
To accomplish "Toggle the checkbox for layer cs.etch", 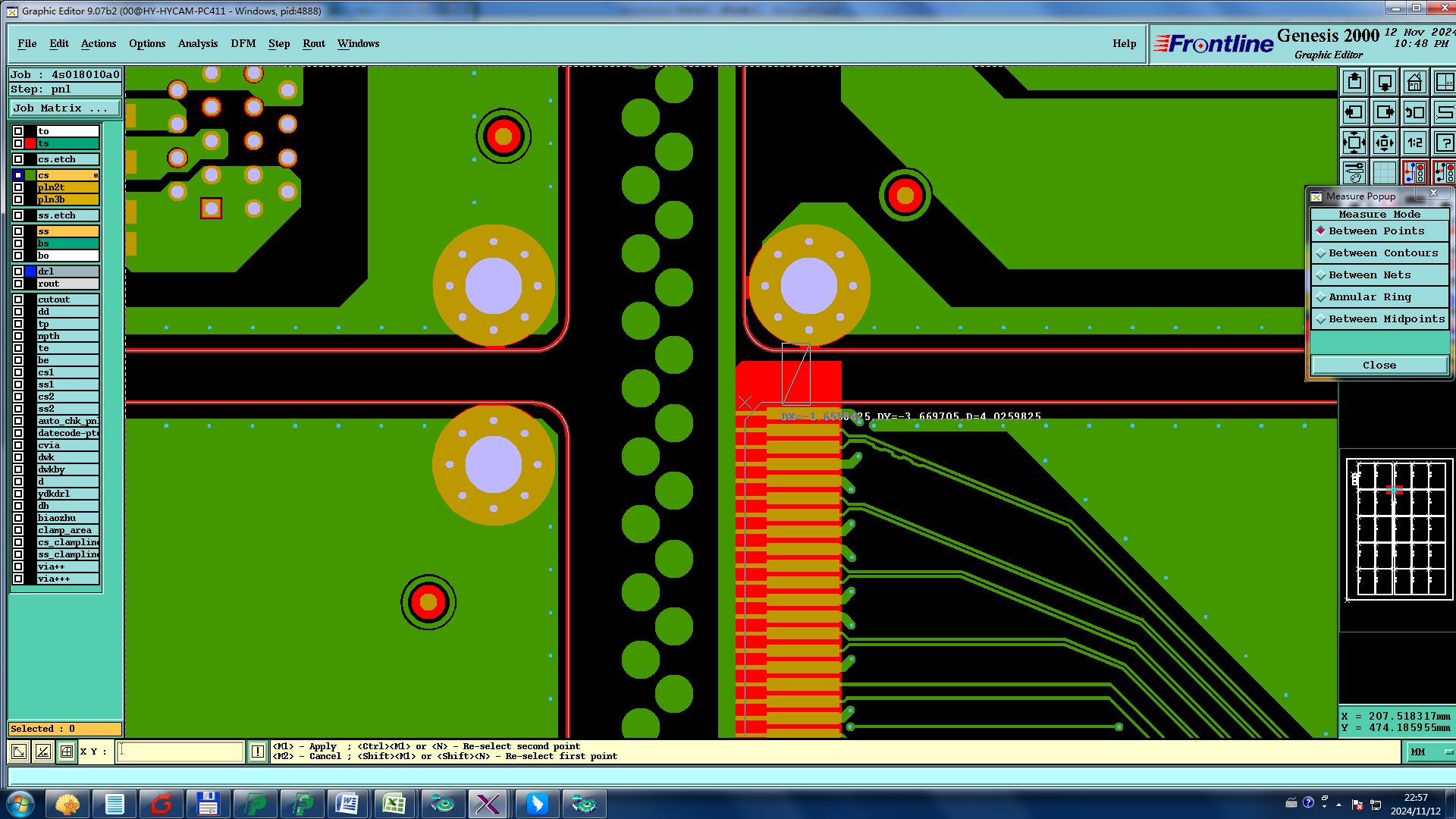I will tap(18, 159).
